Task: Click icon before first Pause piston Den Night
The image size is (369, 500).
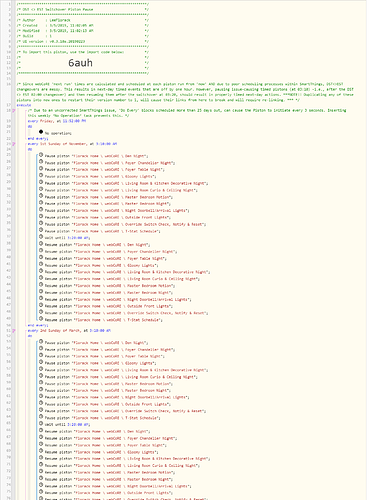Action: click(x=41, y=155)
